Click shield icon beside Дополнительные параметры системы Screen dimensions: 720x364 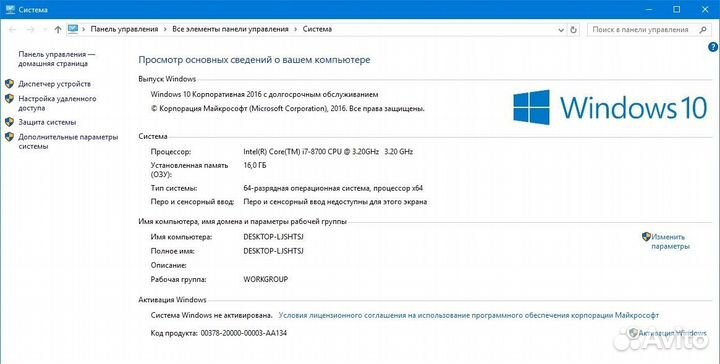9,137
